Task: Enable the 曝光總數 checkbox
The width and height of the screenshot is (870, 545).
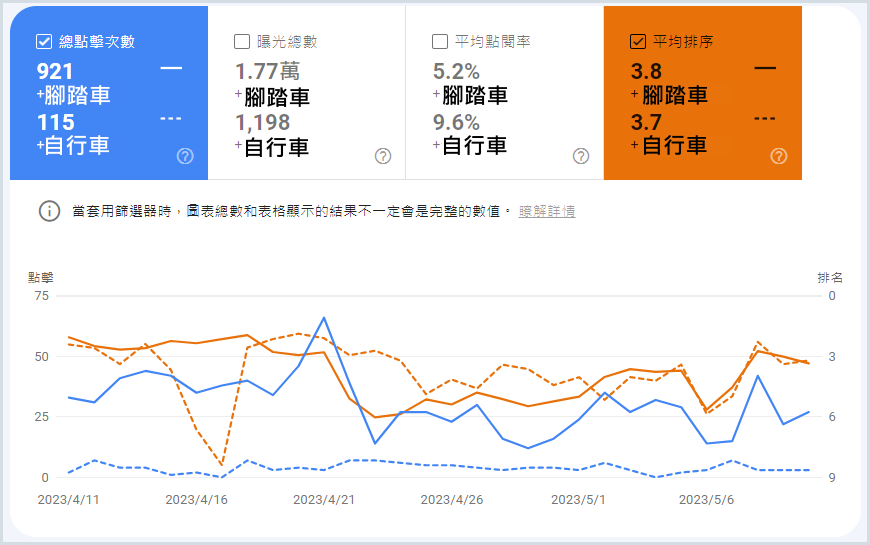Action: coord(242,42)
